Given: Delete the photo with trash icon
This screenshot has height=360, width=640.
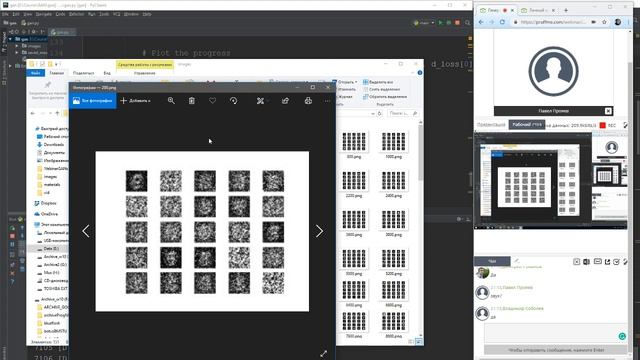Looking at the screenshot, I should pos(191,101).
